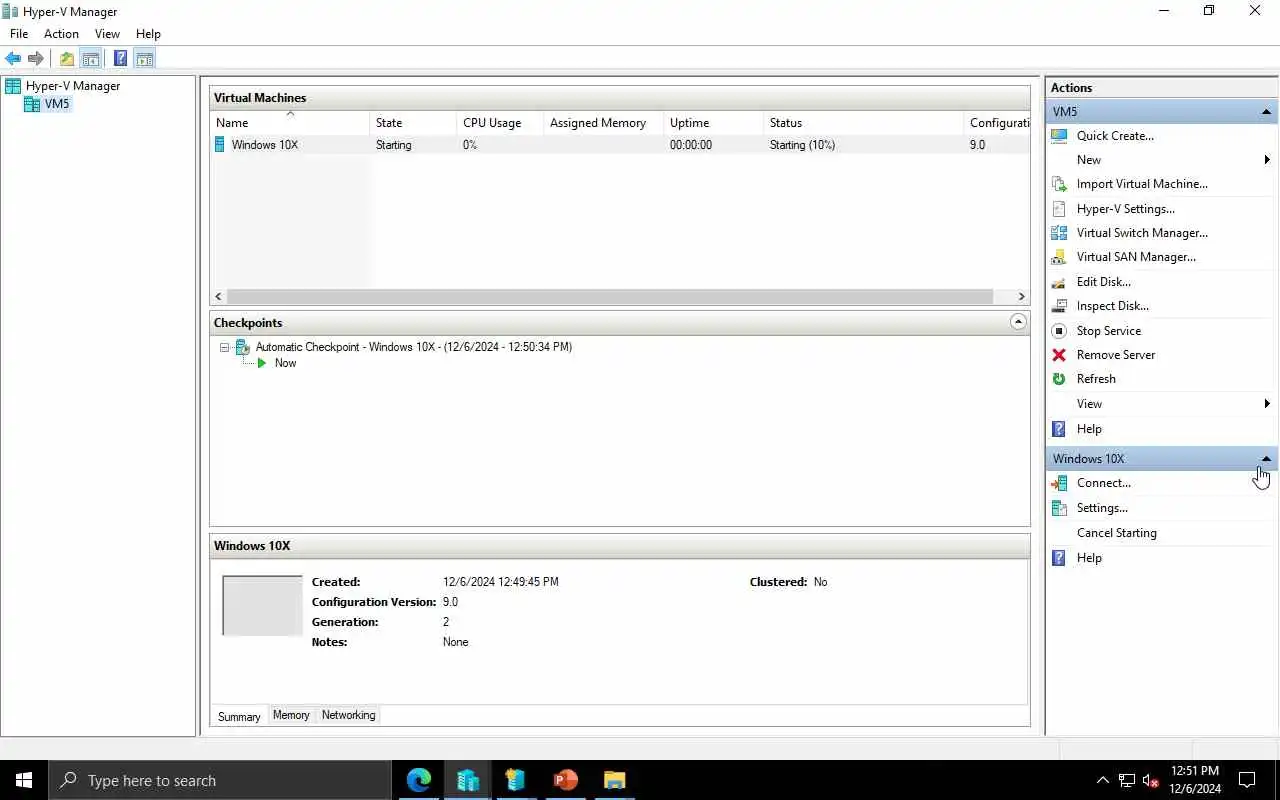Click the Windows Start button
Screen dimensions: 1280x800
tap(24, 780)
